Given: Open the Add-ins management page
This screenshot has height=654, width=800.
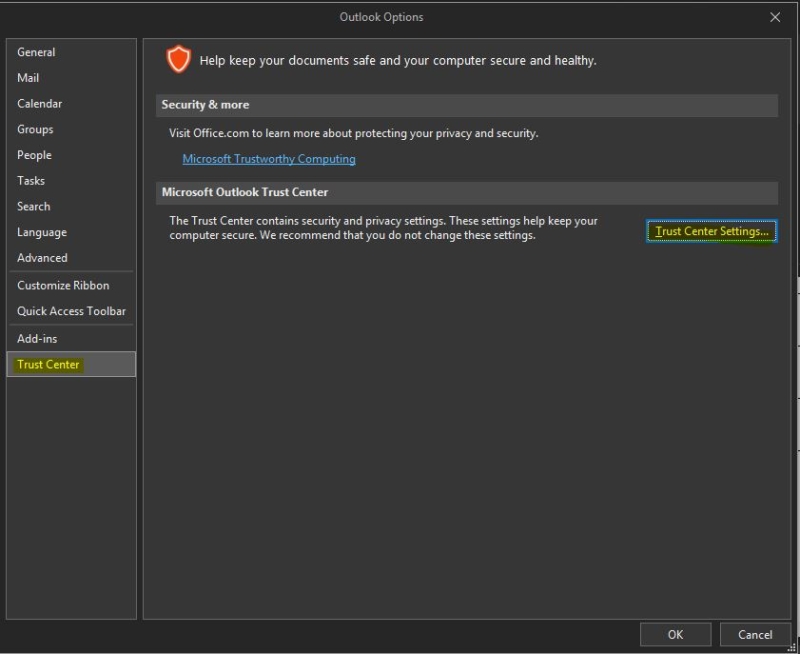Looking at the screenshot, I should pos(36,338).
